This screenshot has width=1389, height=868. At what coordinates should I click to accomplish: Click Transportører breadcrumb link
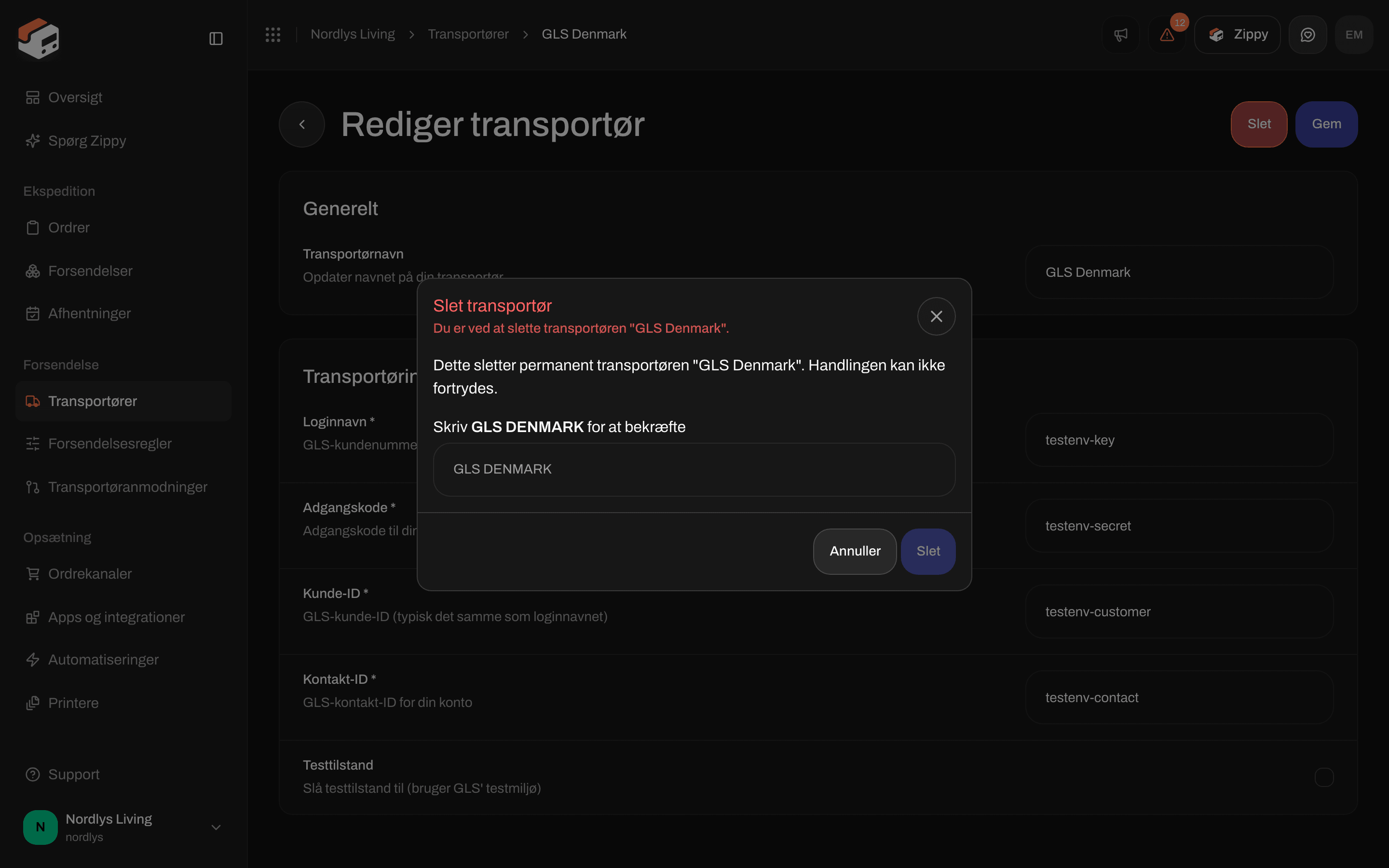click(468, 34)
